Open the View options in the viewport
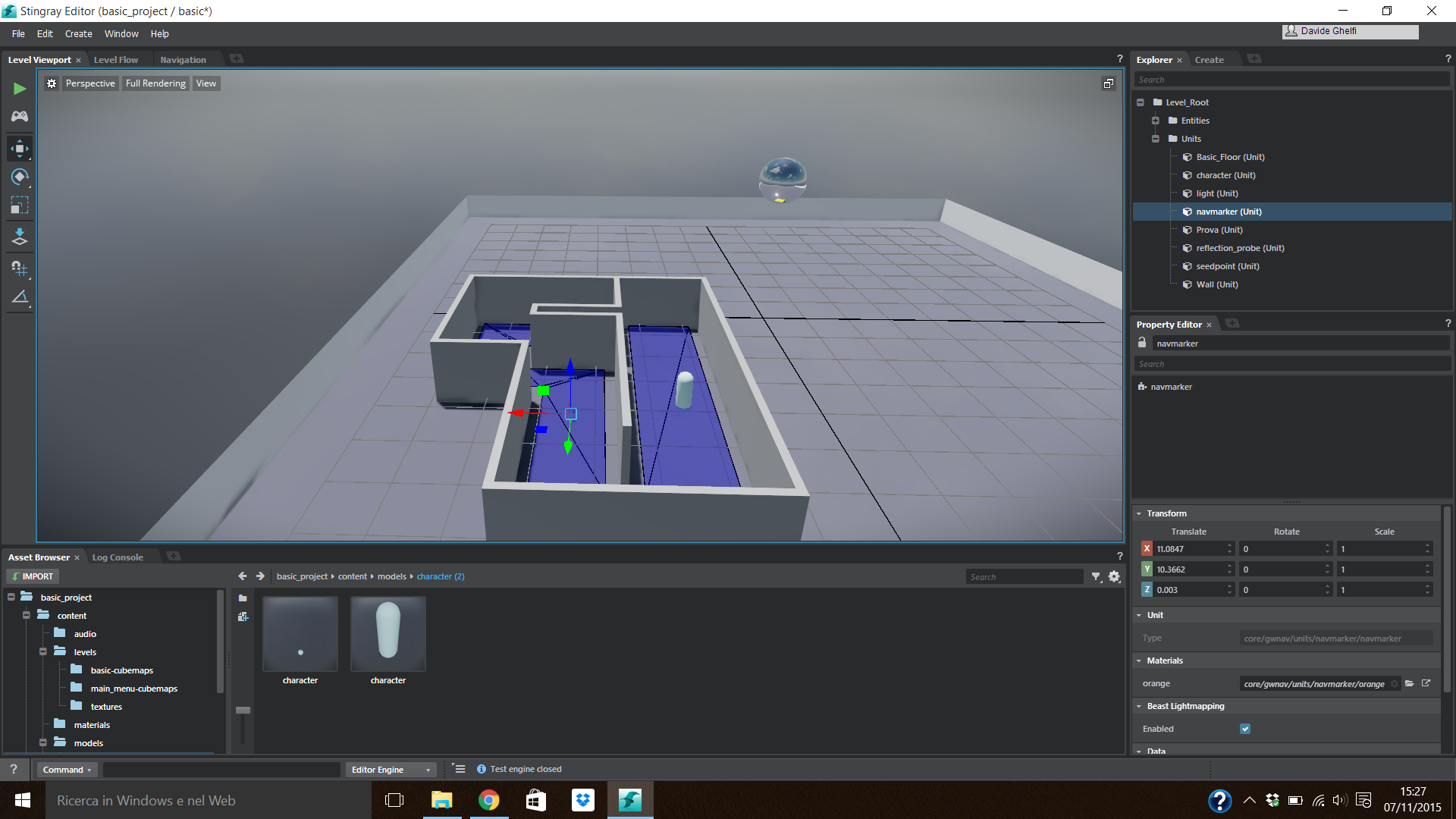Screen dimensions: 1456x819 click(x=206, y=83)
